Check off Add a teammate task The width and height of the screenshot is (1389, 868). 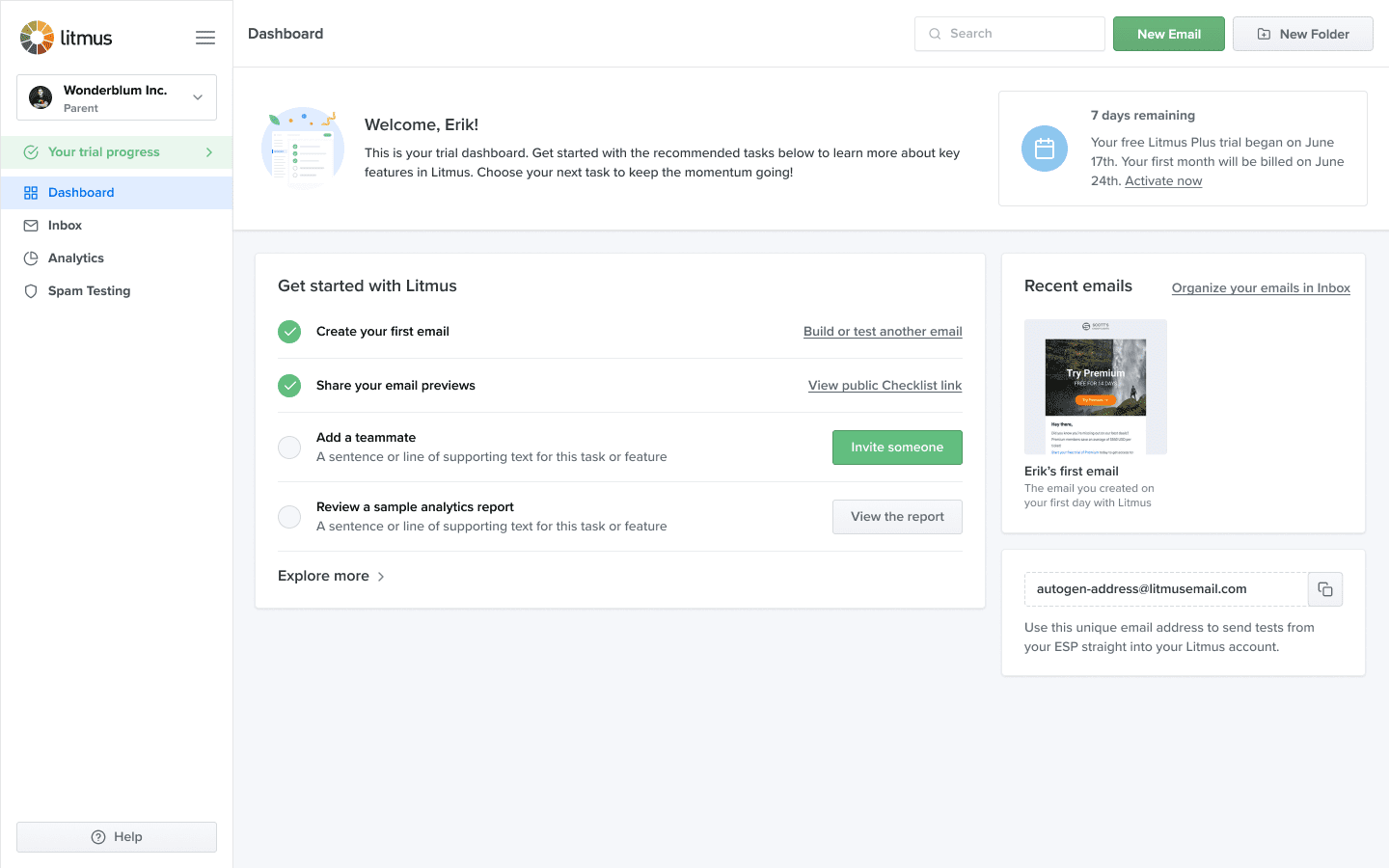pyautogui.click(x=289, y=448)
